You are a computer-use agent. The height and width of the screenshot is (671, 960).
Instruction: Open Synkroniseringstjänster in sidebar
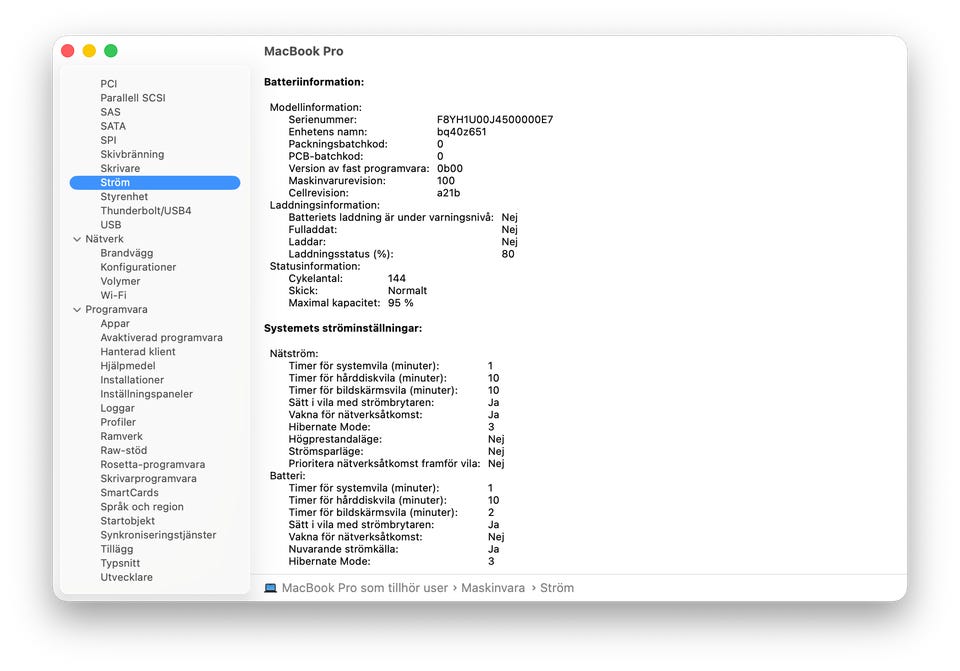click(158, 534)
